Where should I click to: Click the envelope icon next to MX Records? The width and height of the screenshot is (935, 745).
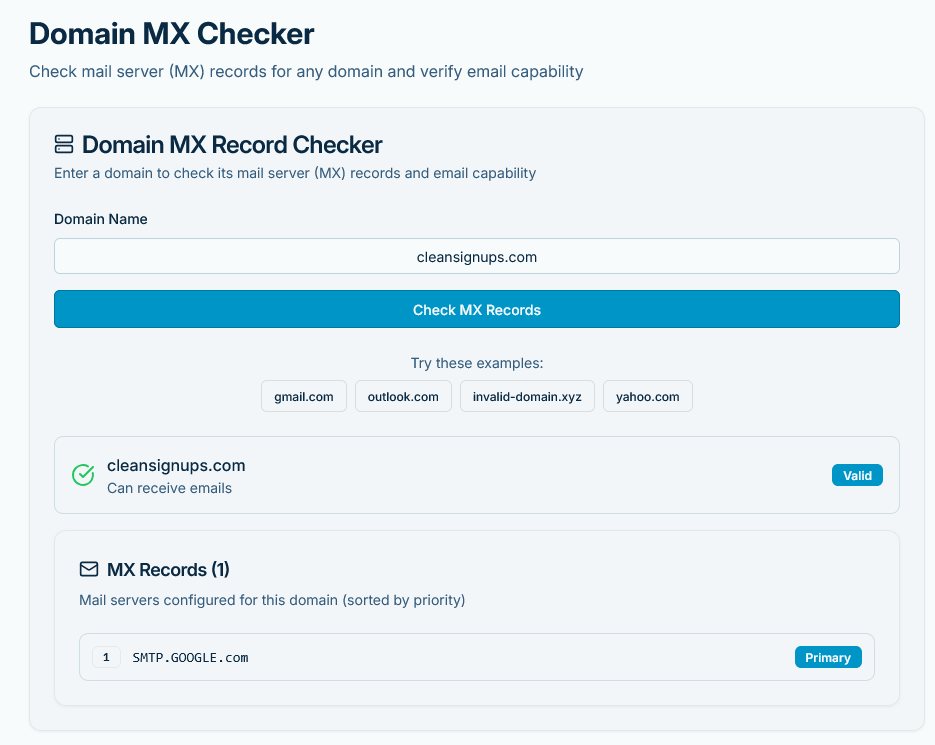89,569
